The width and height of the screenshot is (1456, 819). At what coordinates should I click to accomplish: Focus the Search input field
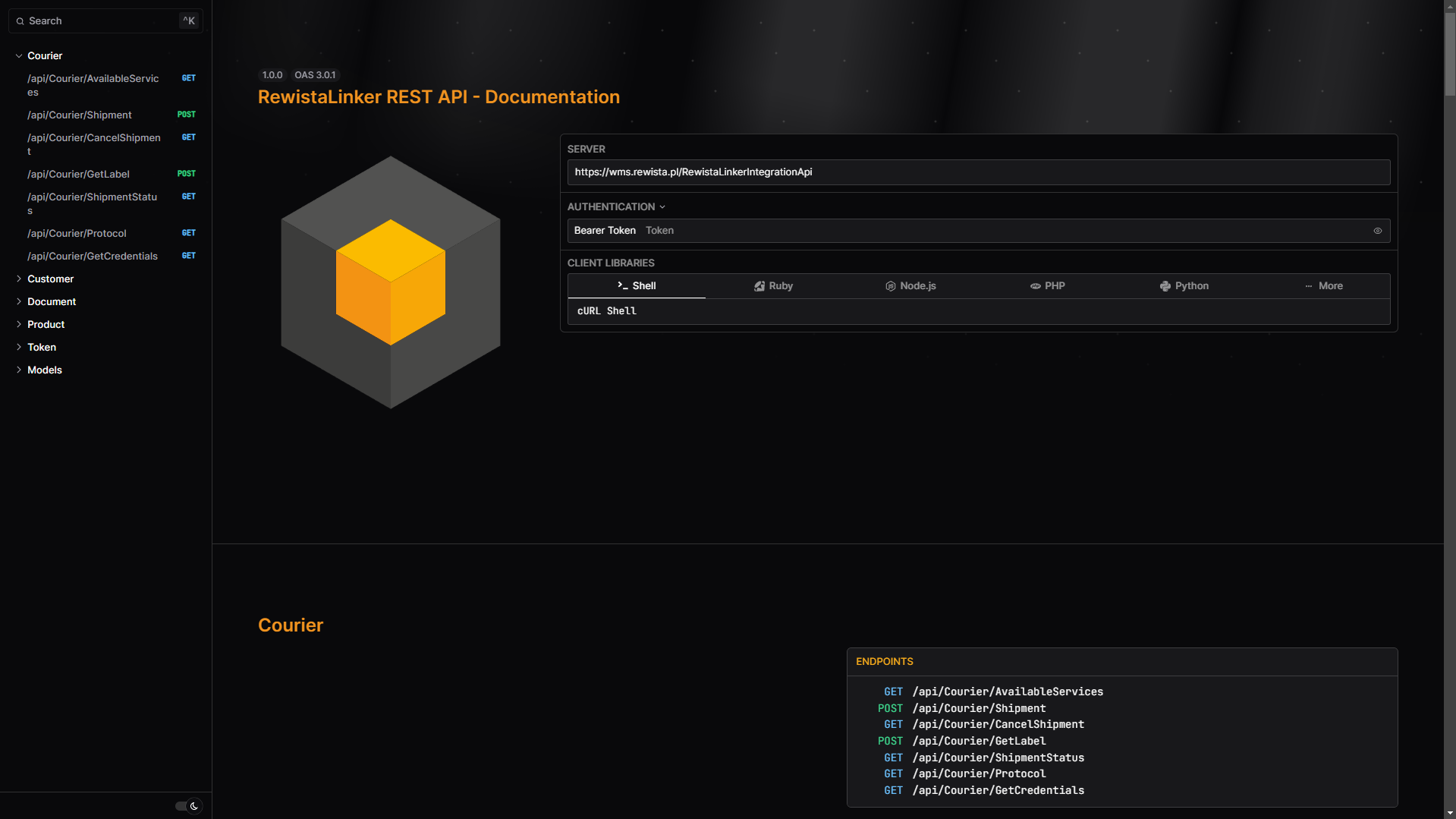105,21
